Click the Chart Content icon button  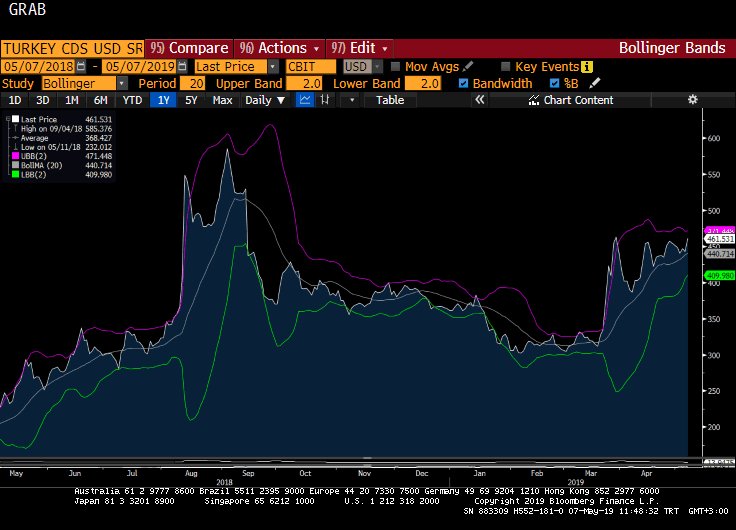pyautogui.click(x=534, y=100)
